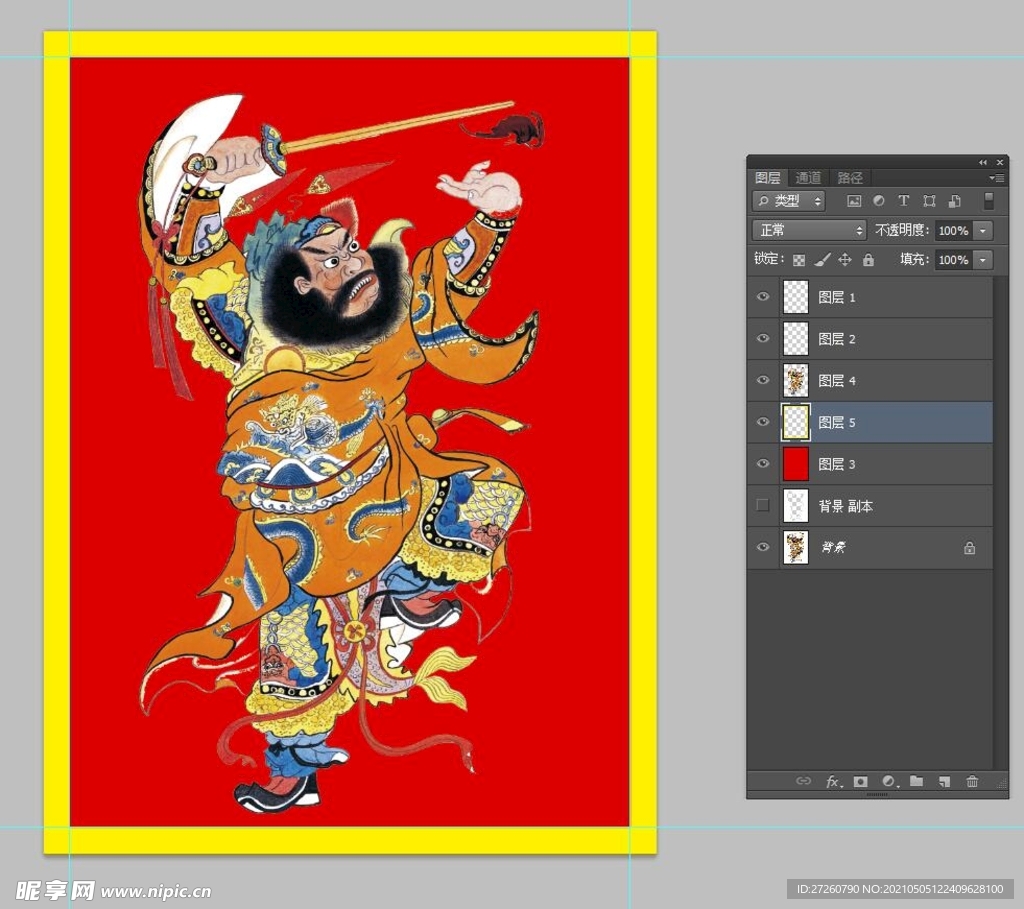The width and height of the screenshot is (1024, 909).
Task: Switch to the 通道 tab
Action: (808, 178)
